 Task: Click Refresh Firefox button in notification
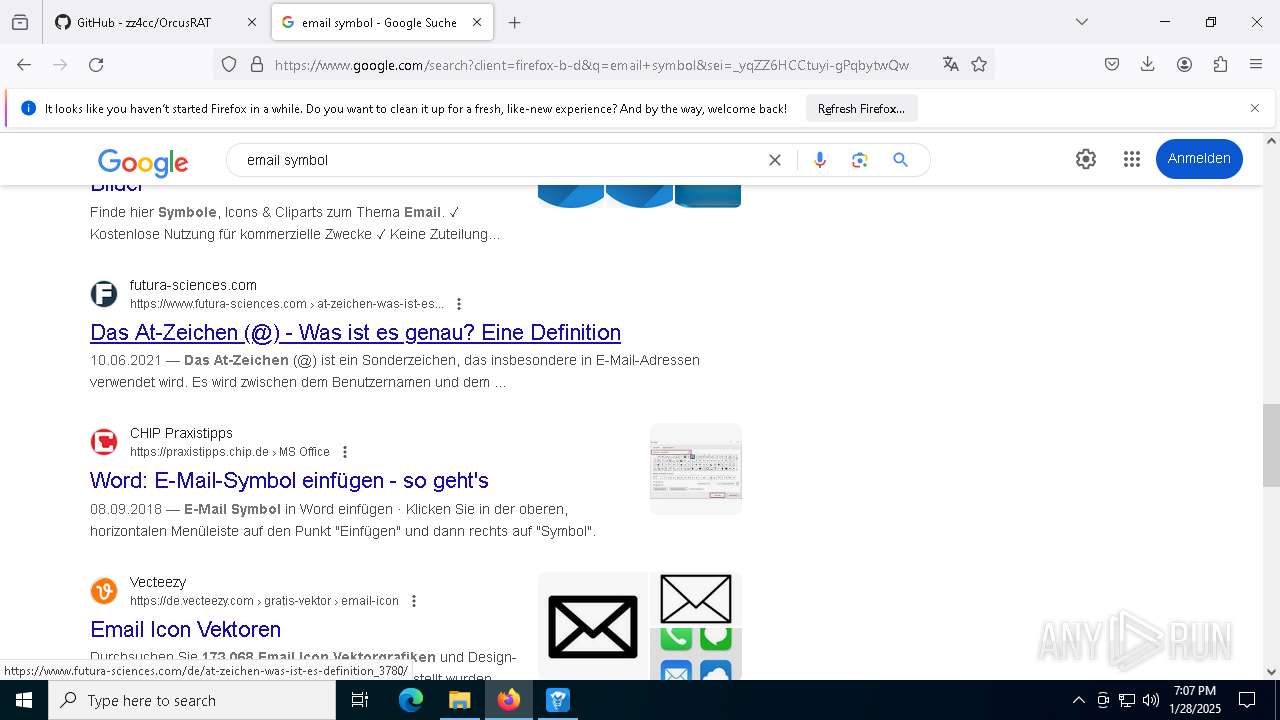coord(861,108)
